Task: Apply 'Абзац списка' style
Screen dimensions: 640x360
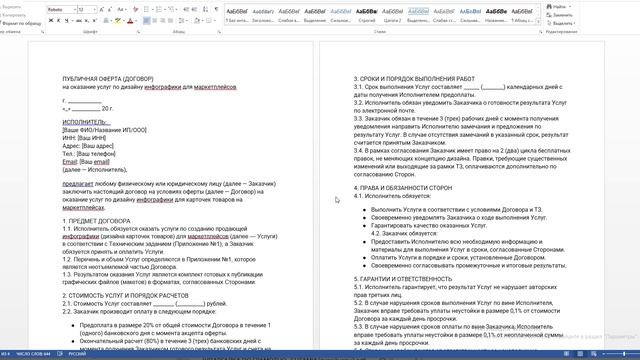Action: (x=522, y=15)
